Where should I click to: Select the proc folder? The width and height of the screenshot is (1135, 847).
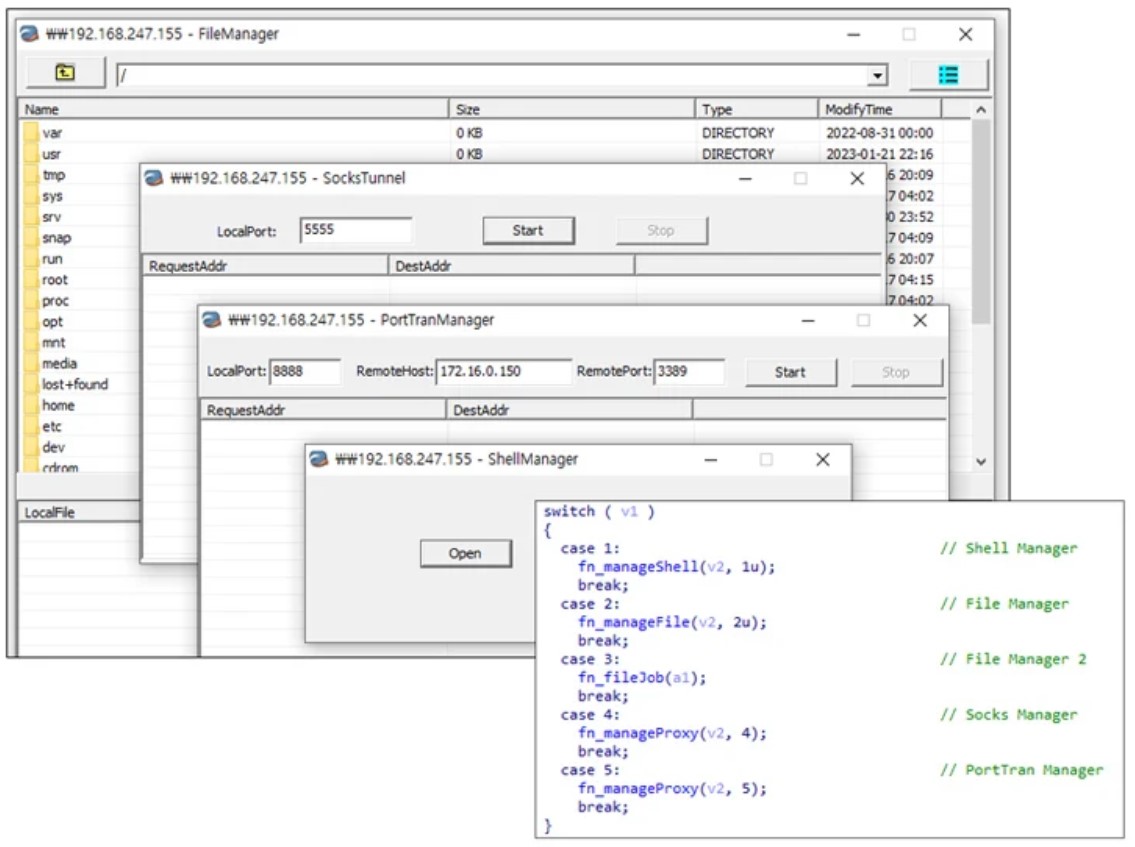55,301
